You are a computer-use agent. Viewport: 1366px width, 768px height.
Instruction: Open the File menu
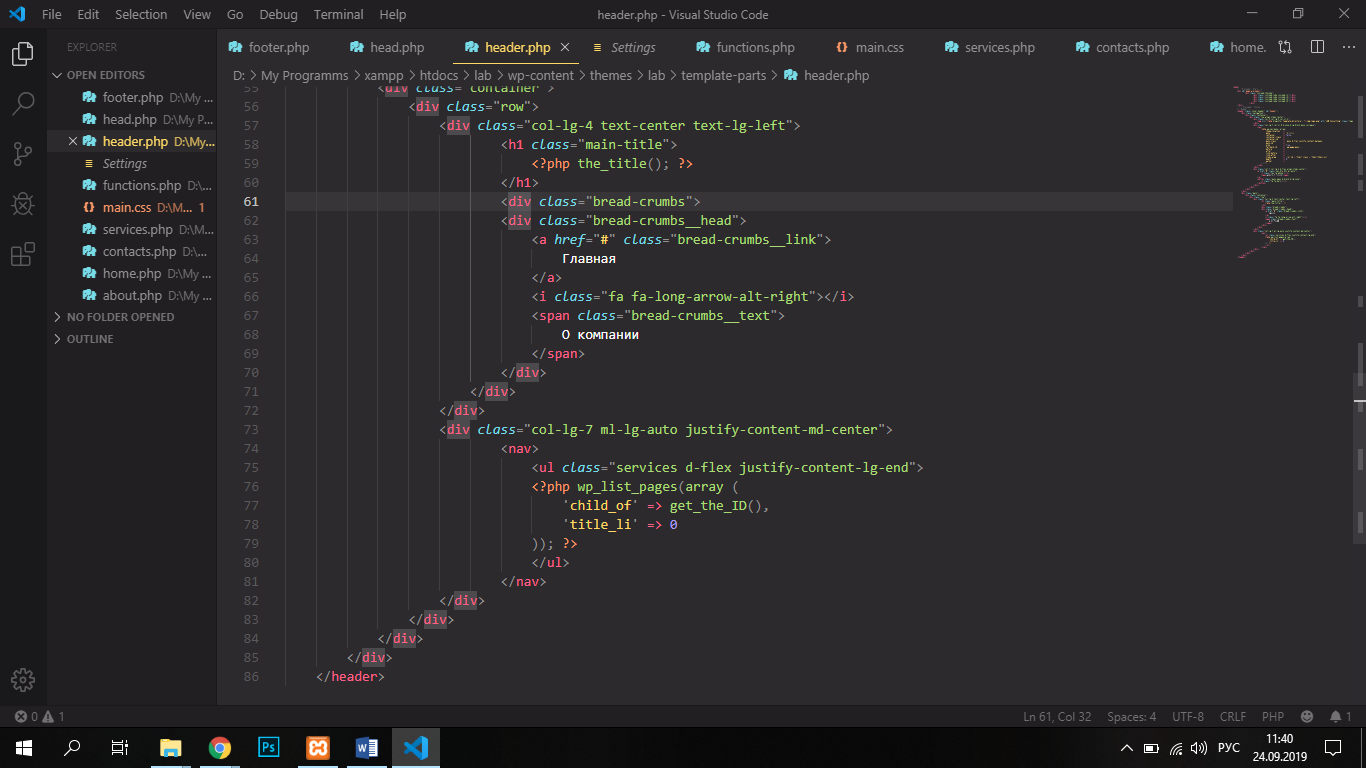[x=52, y=14]
